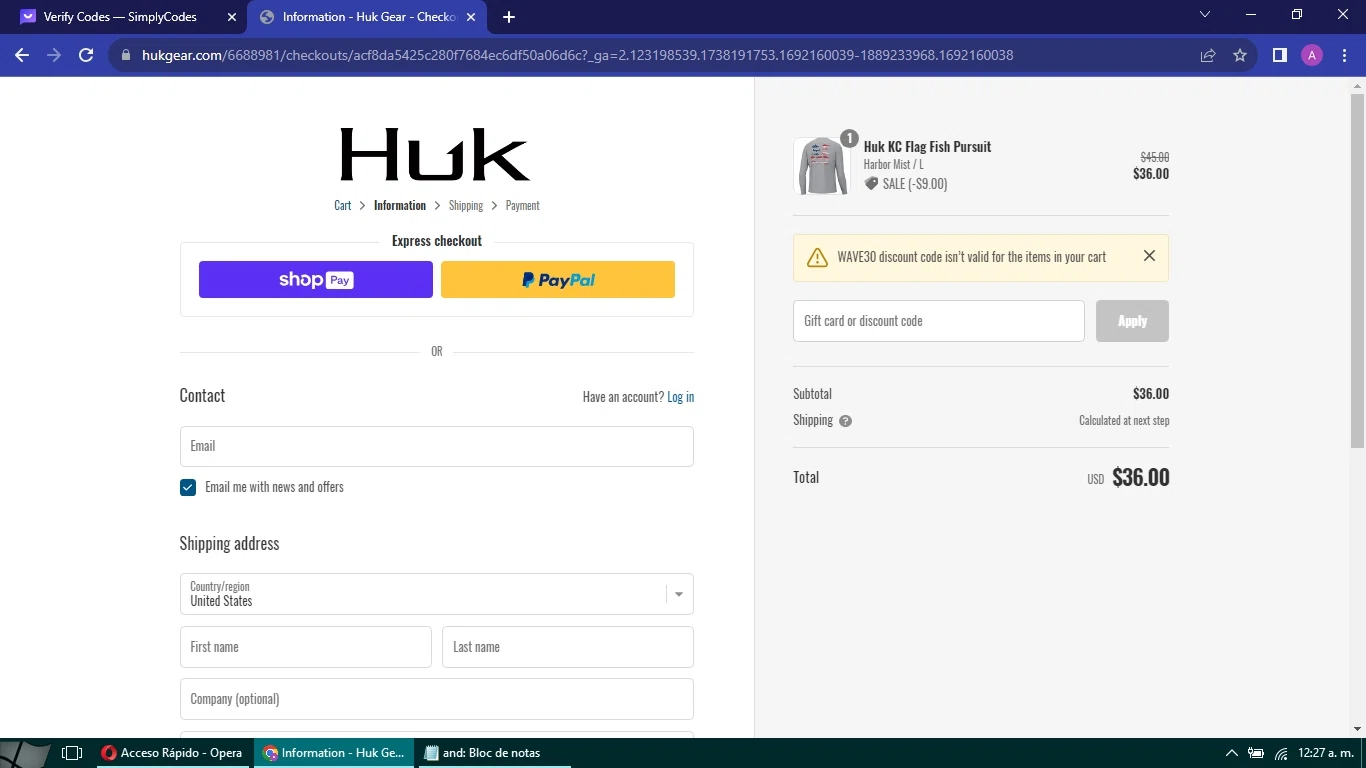This screenshot has height=768, width=1366.
Task: Go back to Cart breadcrumb
Action: pos(342,205)
